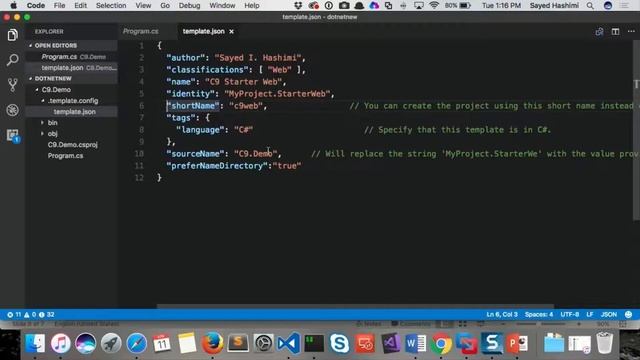Image resolution: width=640 pixels, height=360 pixels.
Task: Open the File menu
Action: (60, 6)
